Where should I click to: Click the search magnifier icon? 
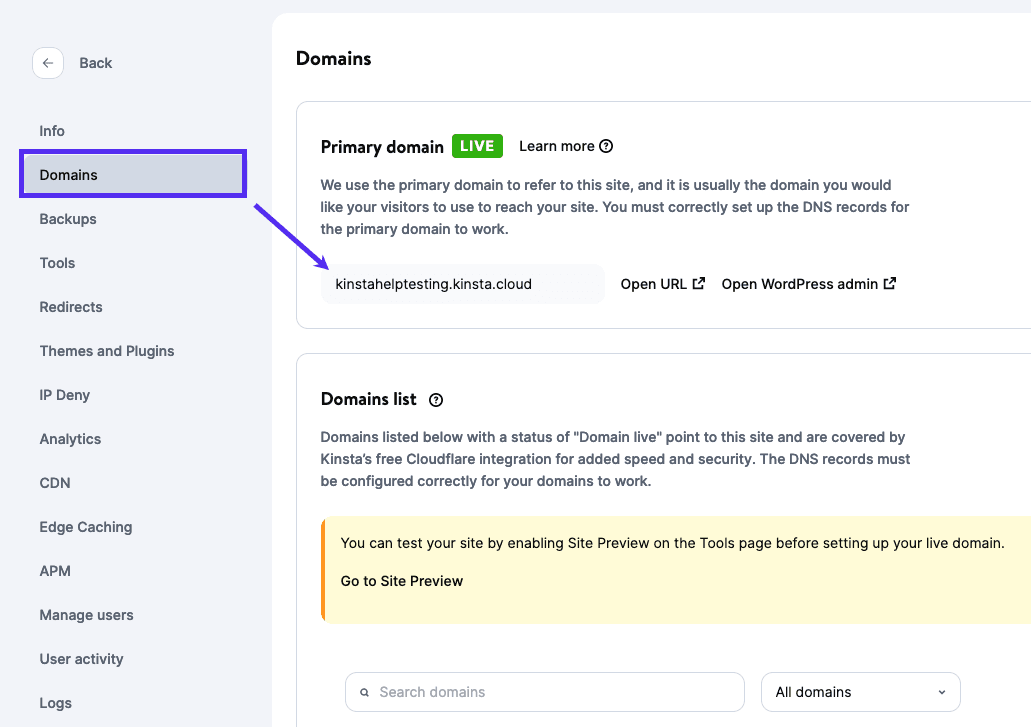(x=365, y=692)
